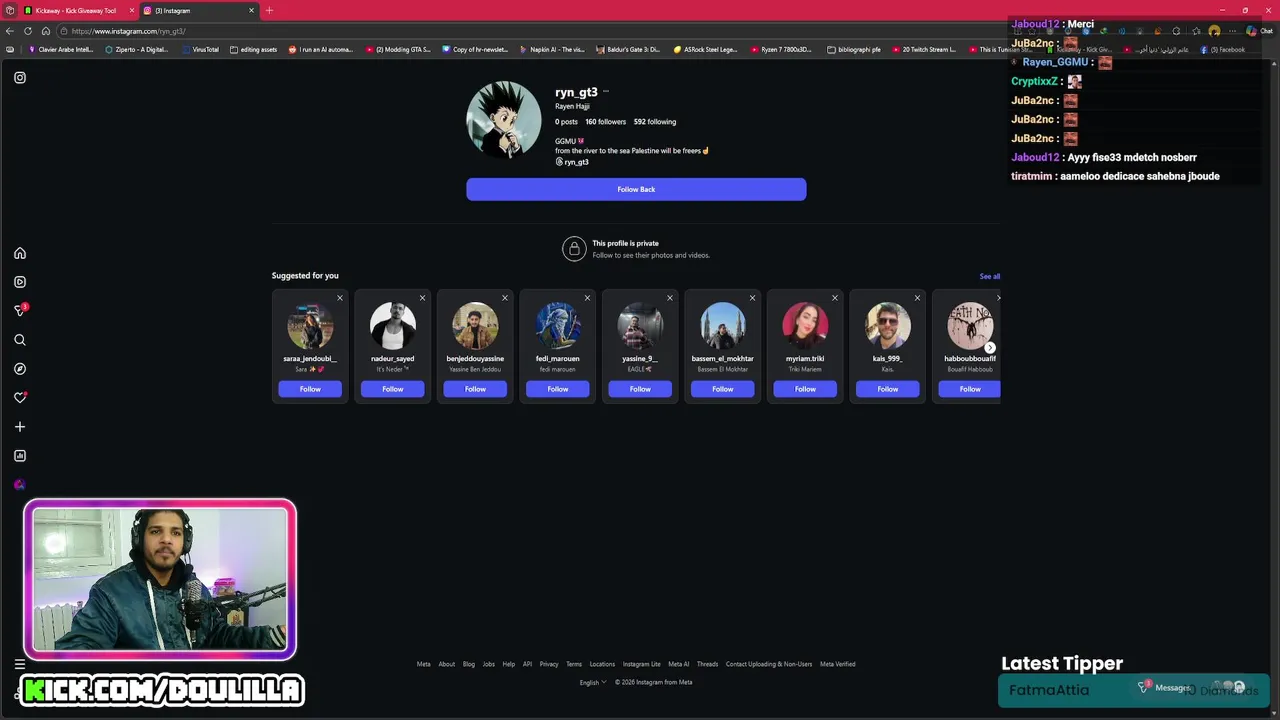The width and height of the screenshot is (1280, 720).
Task: Close the Instagram tab
Action: (251, 10)
